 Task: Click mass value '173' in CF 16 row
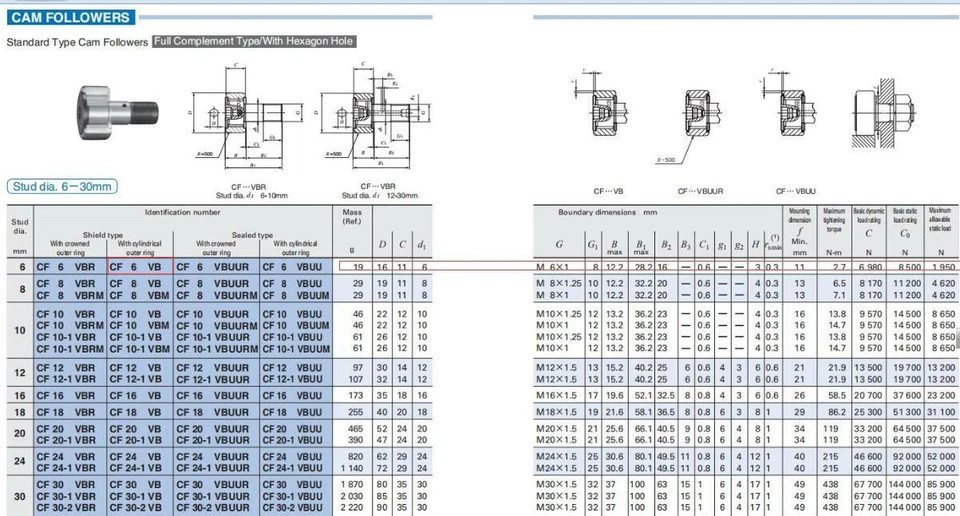click(356, 396)
